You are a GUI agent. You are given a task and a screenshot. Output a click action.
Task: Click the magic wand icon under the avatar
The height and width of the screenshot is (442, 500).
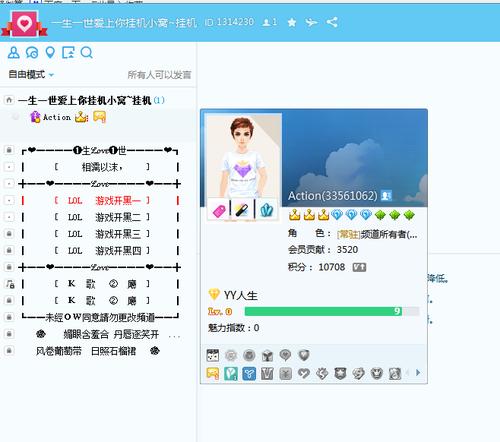pos(242,210)
